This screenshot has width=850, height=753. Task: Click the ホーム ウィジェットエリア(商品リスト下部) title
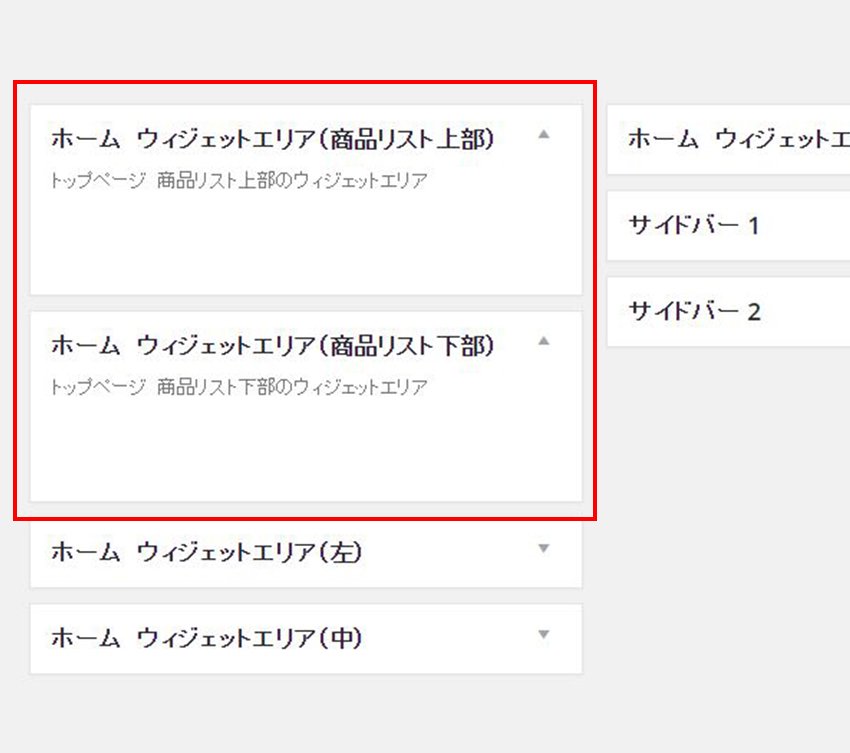click(x=272, y=345)
